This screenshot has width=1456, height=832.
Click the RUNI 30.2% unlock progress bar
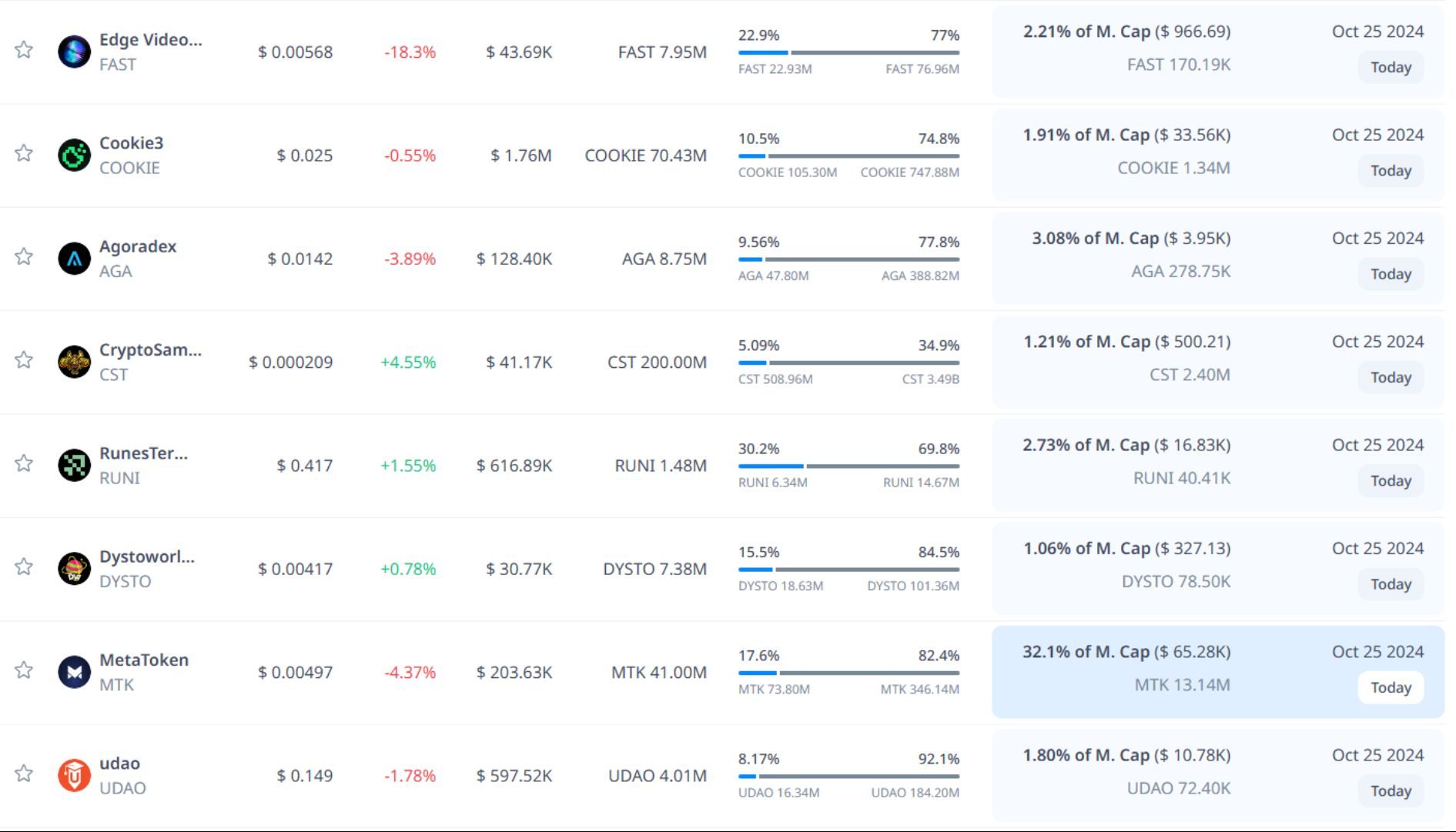click(x=848, y=466)
